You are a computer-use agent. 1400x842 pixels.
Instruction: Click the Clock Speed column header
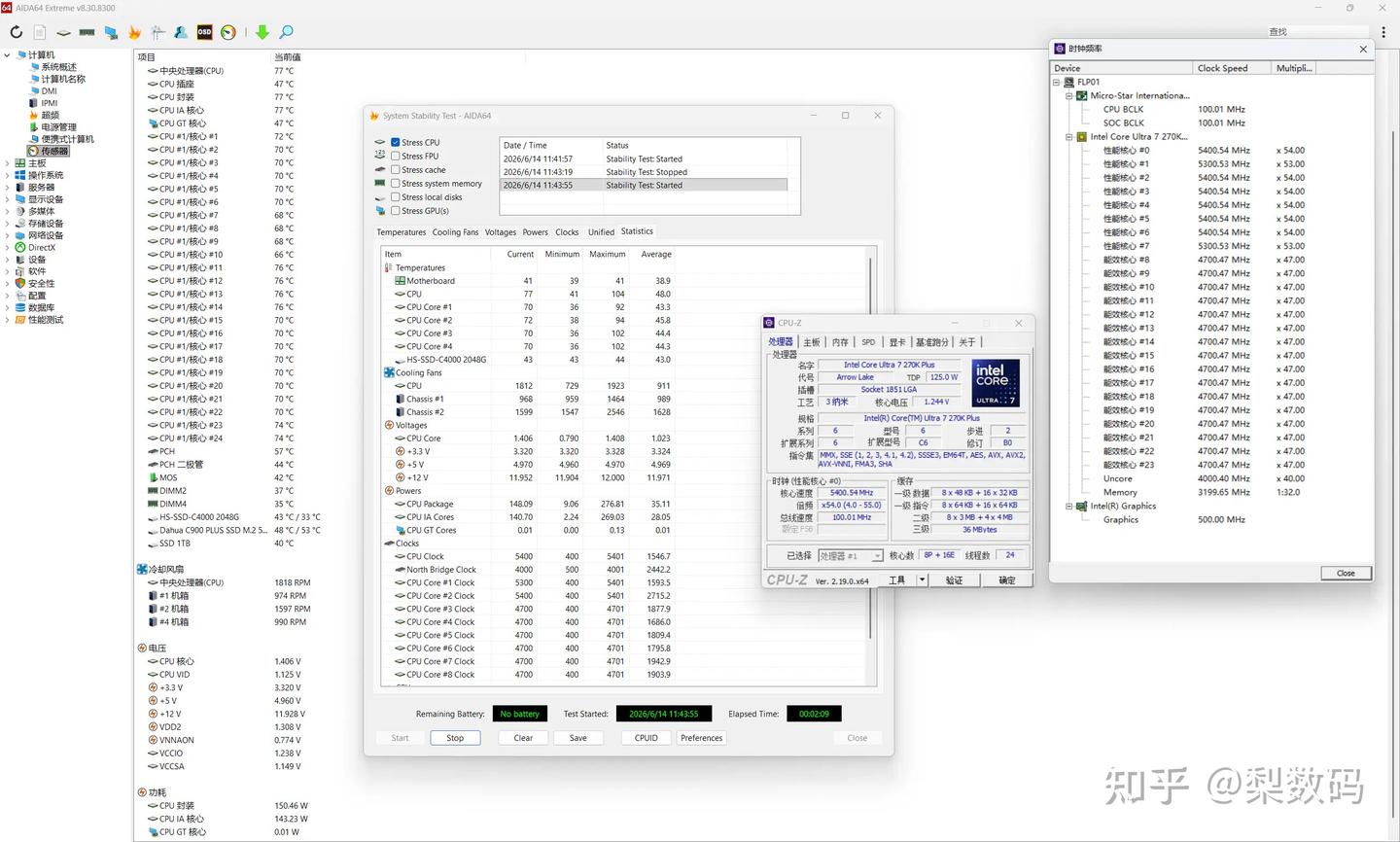[1232, 68]
